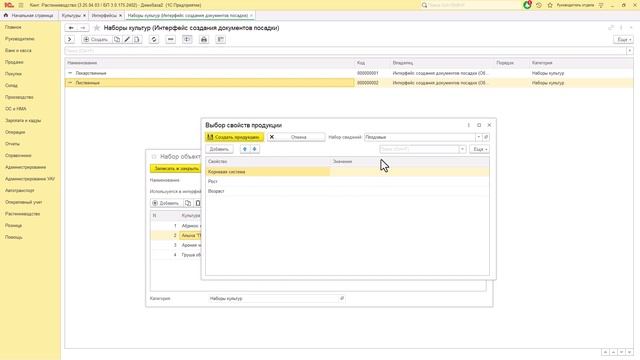Screen dimensions: 640x360
Task: Click the Отмена button in dialog
Action: 296,137
